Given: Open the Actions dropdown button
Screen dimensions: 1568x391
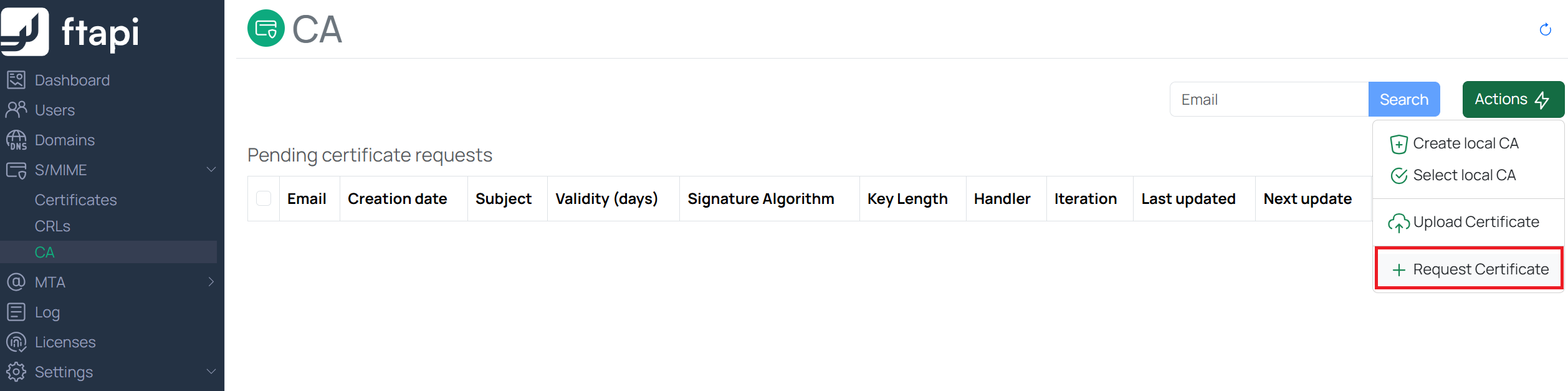Looking at the screenshot, I should click(1513, 99).
